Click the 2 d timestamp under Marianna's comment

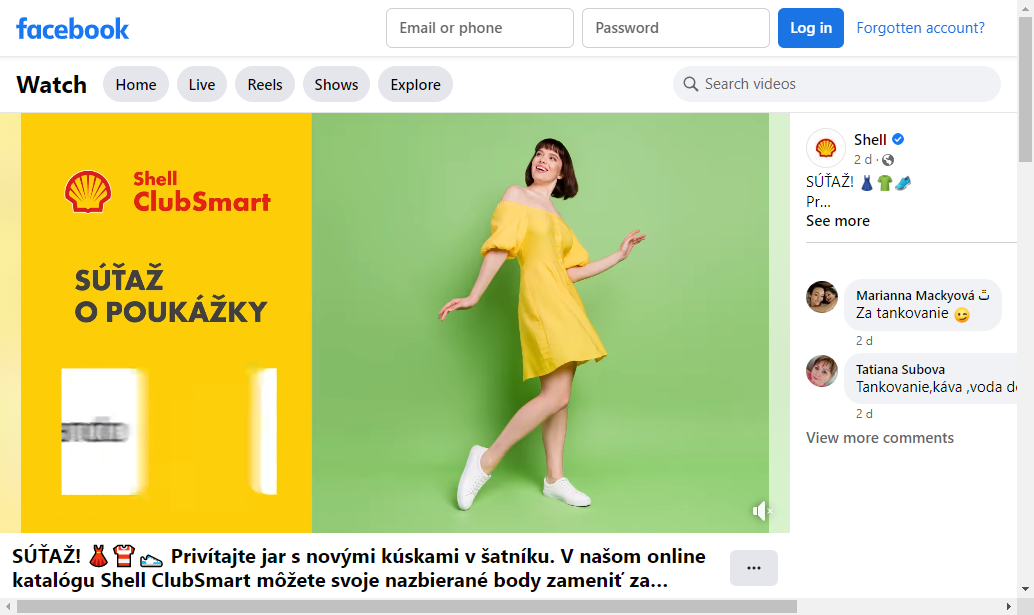(864, 341)
